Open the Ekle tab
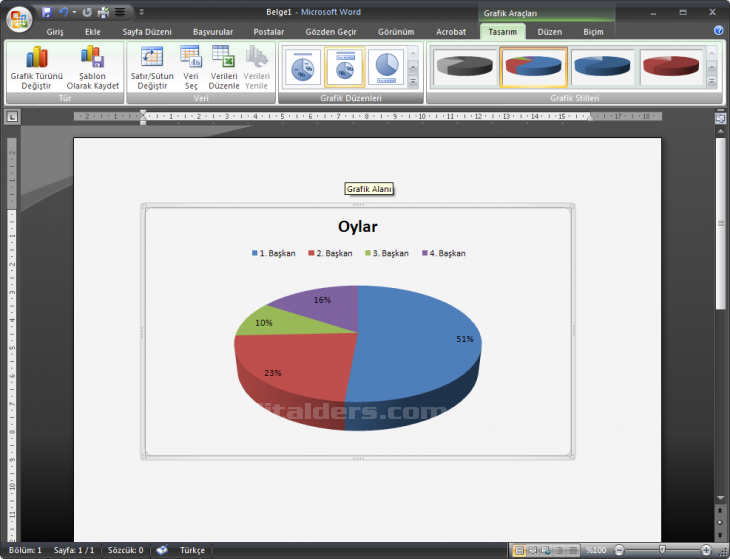 point(93,32)
